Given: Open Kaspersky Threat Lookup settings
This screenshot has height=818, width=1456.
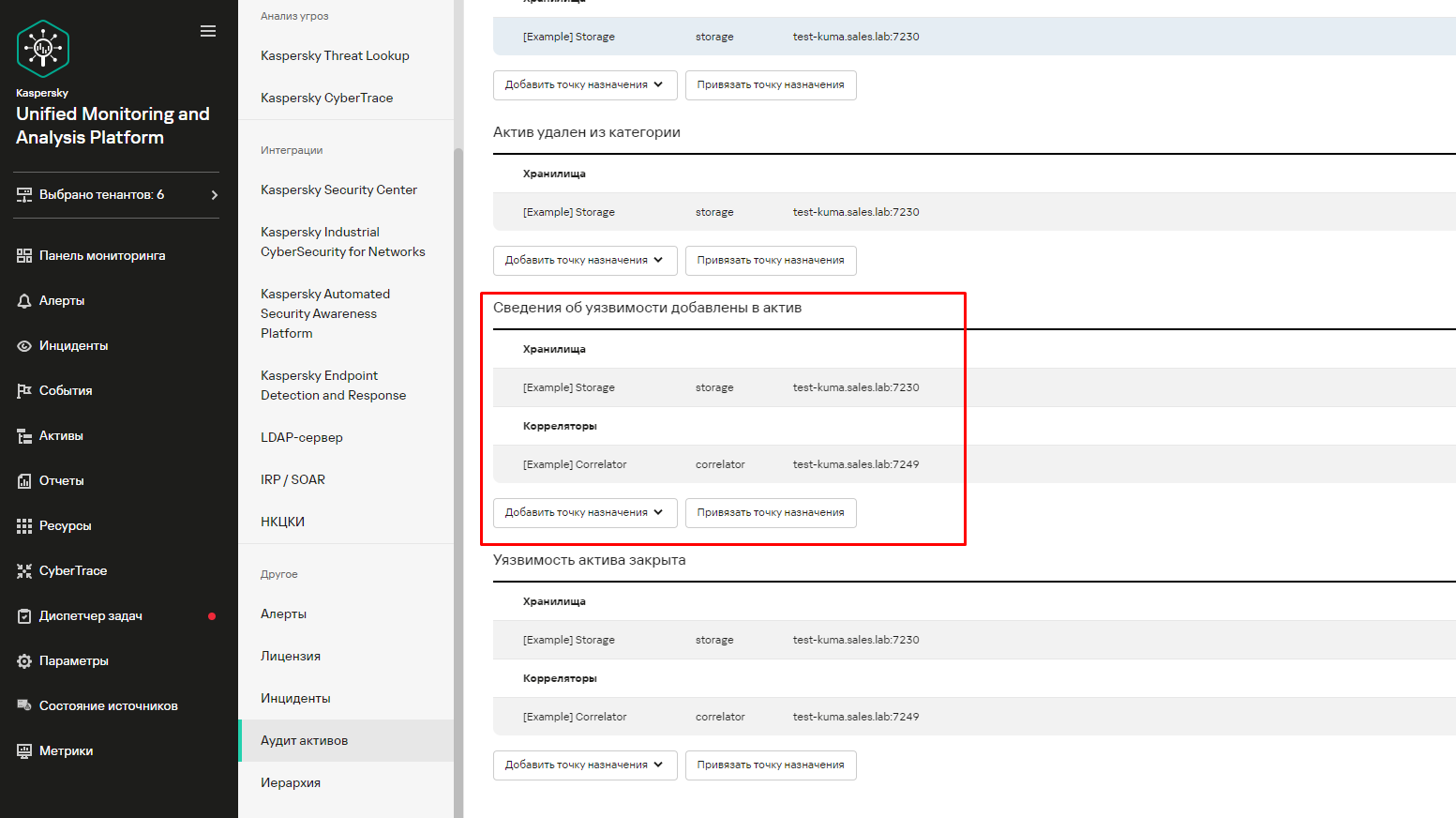Looking at the screenshot, I should [335, 55].
